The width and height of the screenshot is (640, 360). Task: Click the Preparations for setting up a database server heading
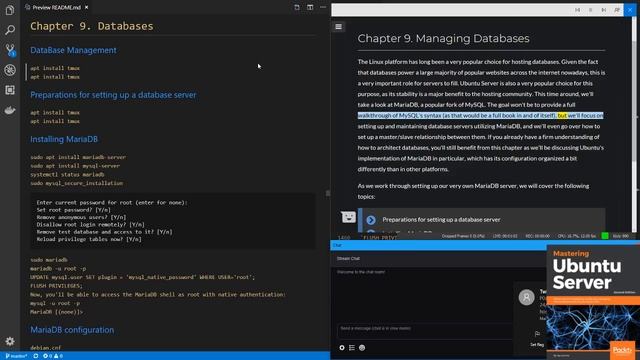pyautogui.click(x=113, y=95)
